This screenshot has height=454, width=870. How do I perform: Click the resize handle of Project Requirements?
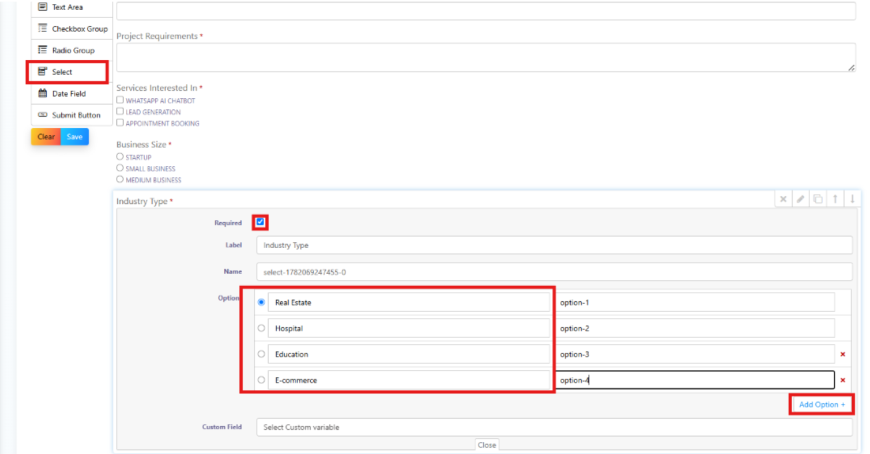pos(852,68)
